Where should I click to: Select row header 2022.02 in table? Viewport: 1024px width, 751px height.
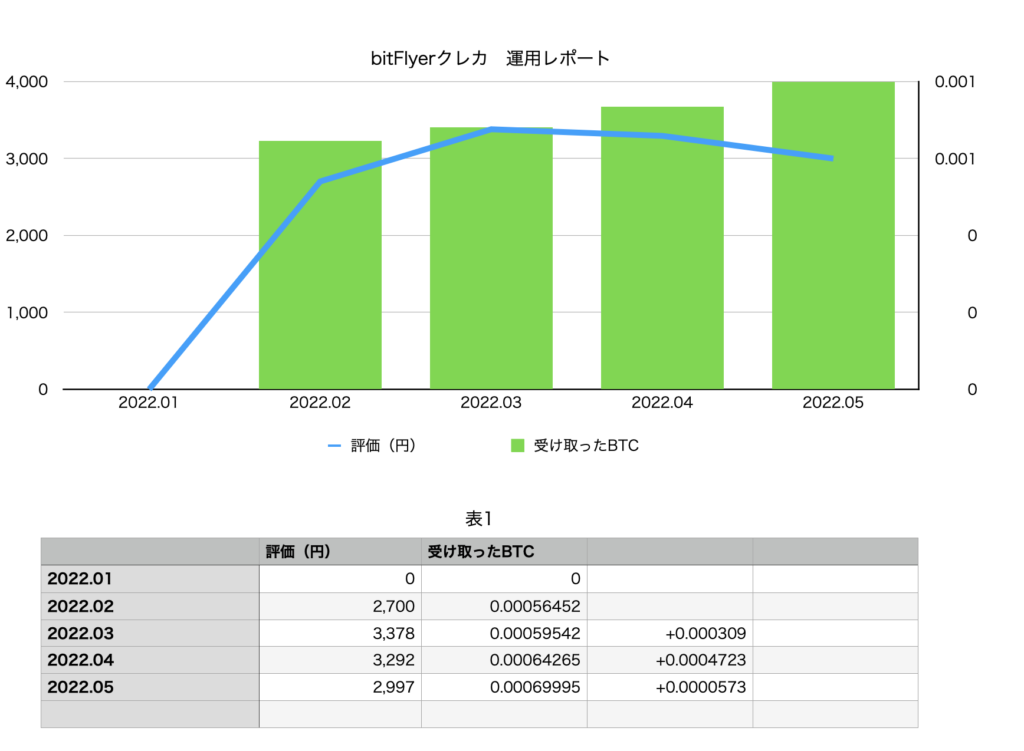click(x=150, y=606)
